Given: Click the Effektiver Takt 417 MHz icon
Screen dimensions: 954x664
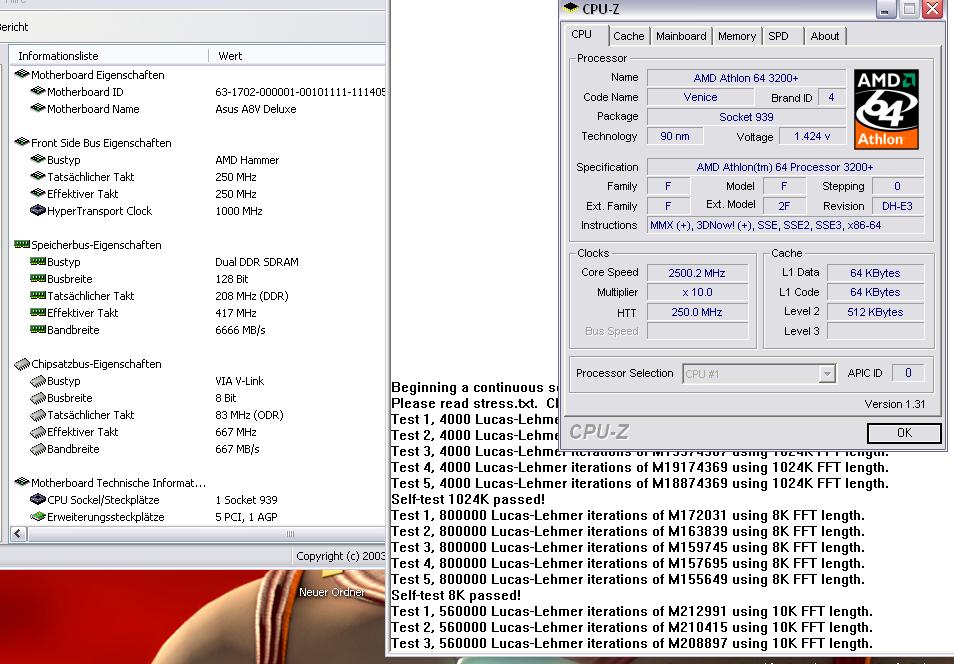Looking at the screenshot, I should pyautogui.click(x=38, y=313).
